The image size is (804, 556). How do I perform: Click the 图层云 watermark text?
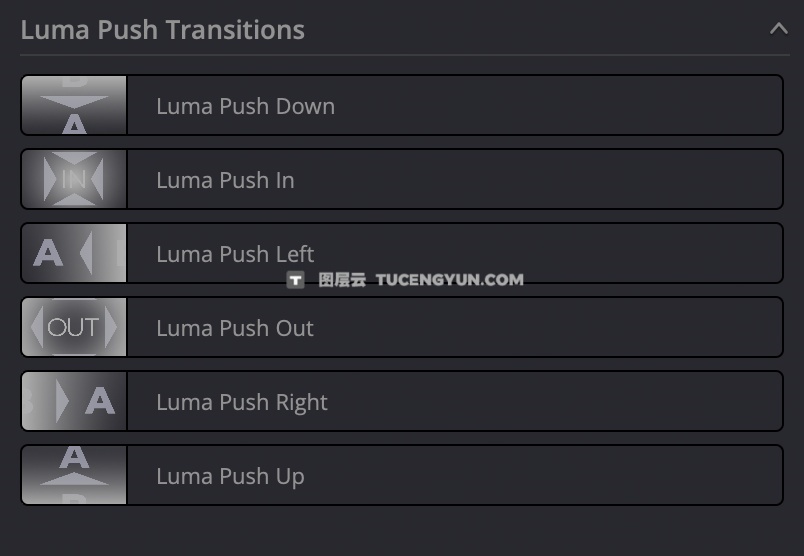[x=342, y=280]
